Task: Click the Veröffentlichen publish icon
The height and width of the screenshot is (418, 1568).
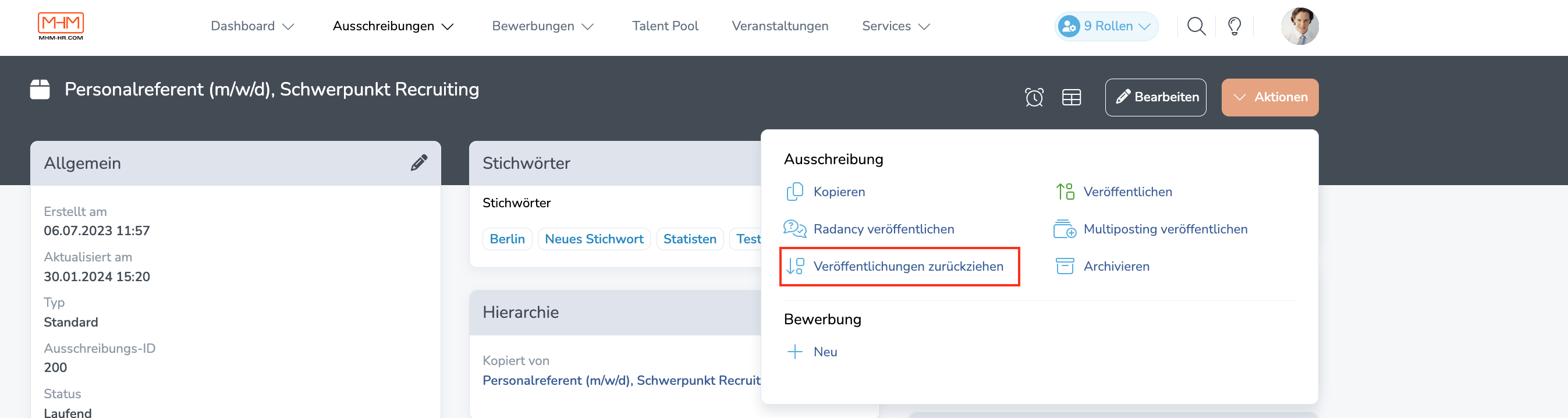Action: tap(1065, 192)
